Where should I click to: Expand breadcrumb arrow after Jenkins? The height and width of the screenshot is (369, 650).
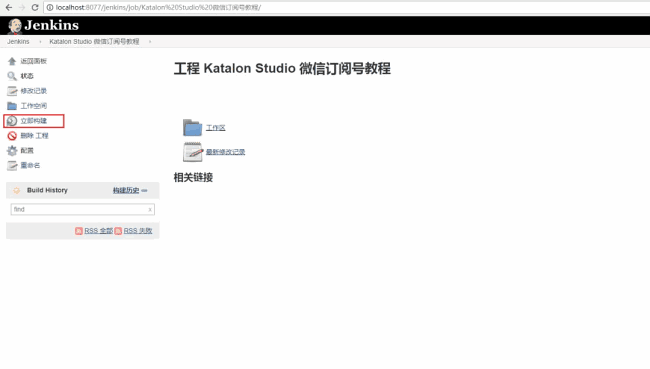pyautogui.click(x=40, y=41)
